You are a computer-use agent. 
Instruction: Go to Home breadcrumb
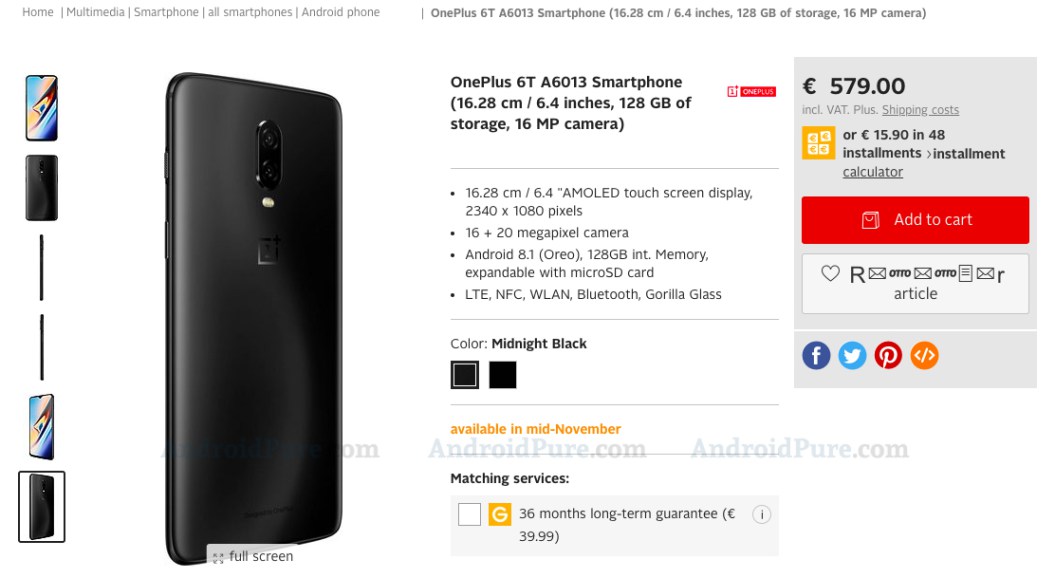(38, 12)
